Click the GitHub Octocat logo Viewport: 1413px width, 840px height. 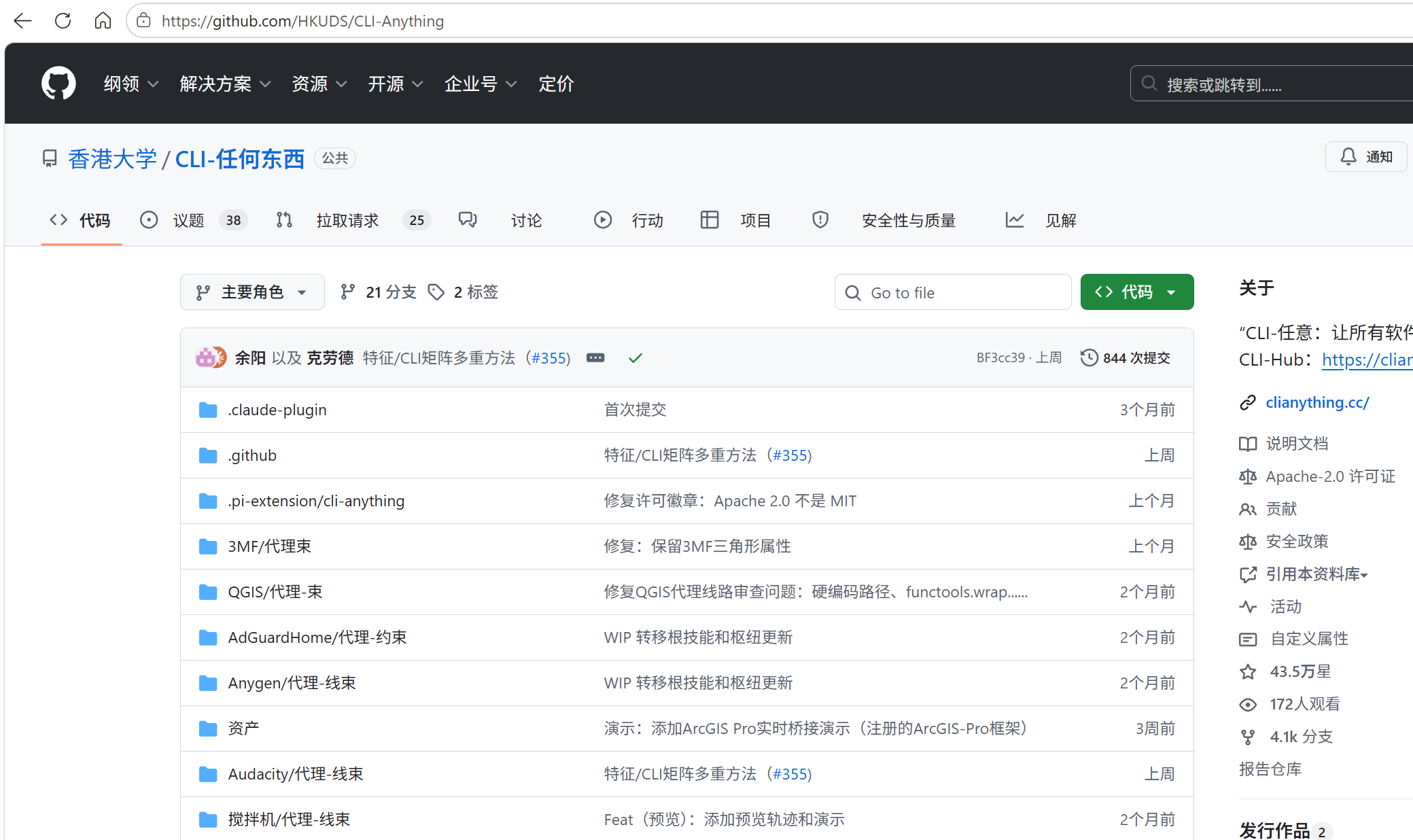[x=58, y=84]
